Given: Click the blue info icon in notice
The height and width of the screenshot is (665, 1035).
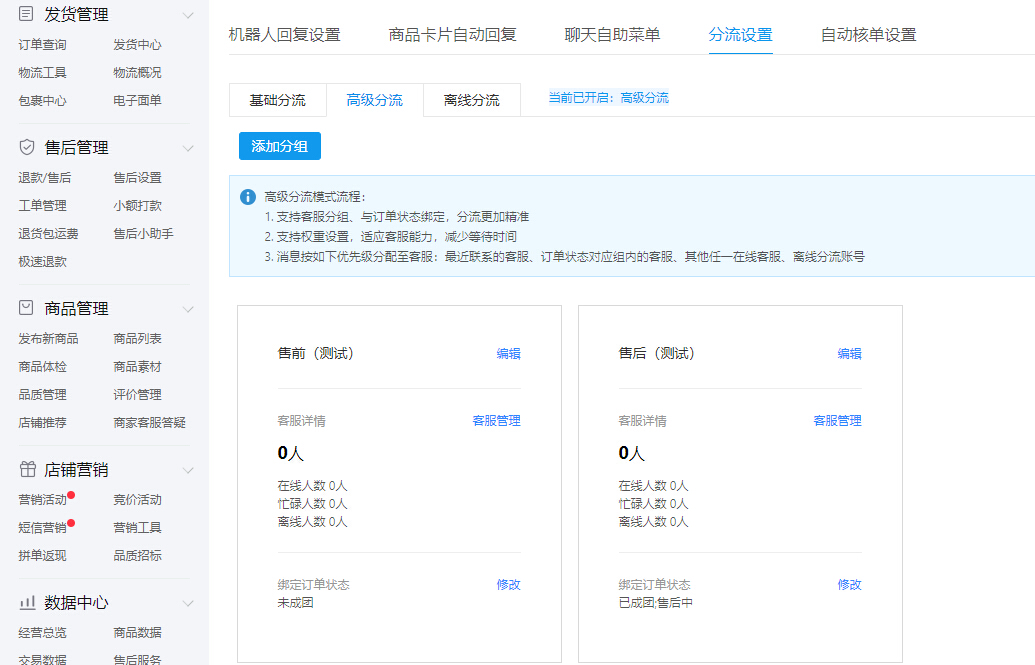Looking at the screenshot, I should click(x=248, y=197).
